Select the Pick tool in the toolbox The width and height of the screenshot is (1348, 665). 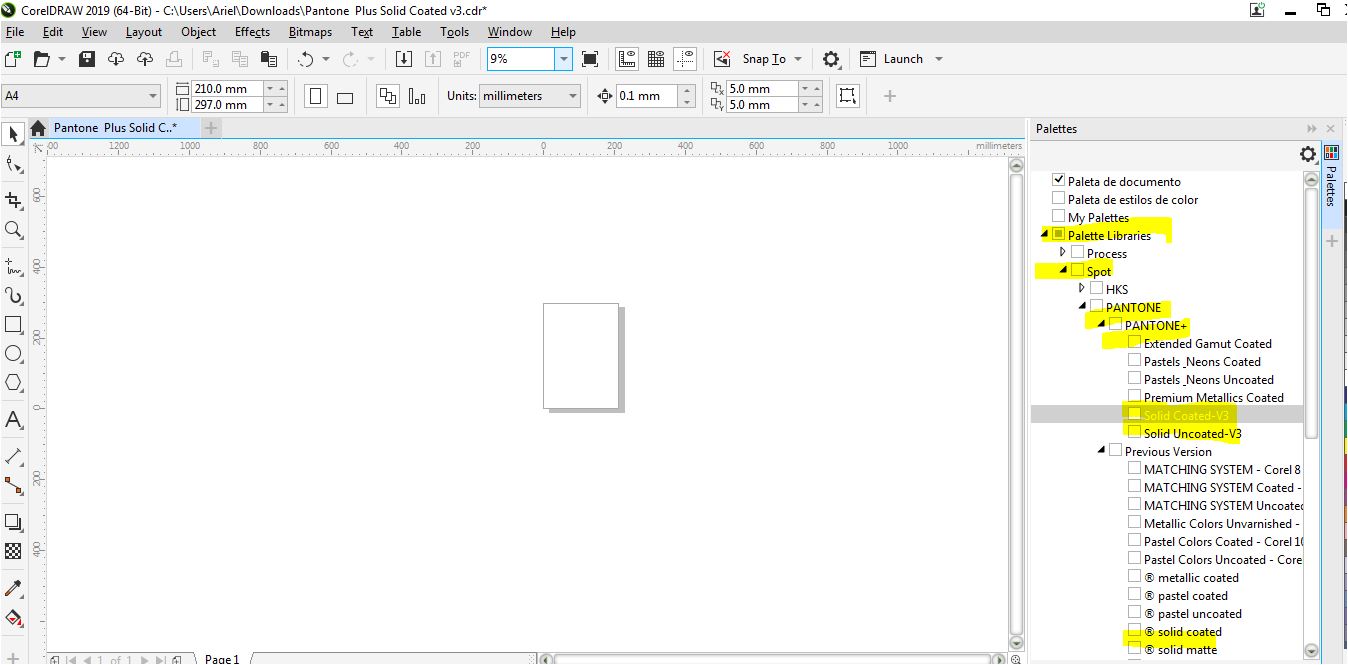[x=13, y=134]
